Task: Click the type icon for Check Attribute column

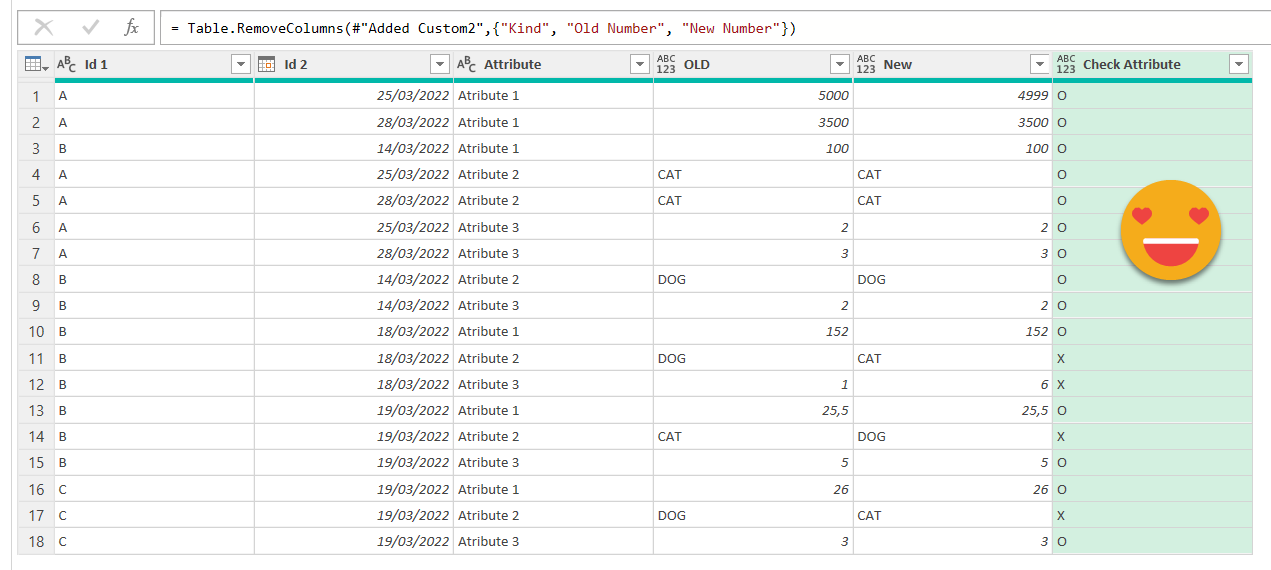Action: (1066, 64)
